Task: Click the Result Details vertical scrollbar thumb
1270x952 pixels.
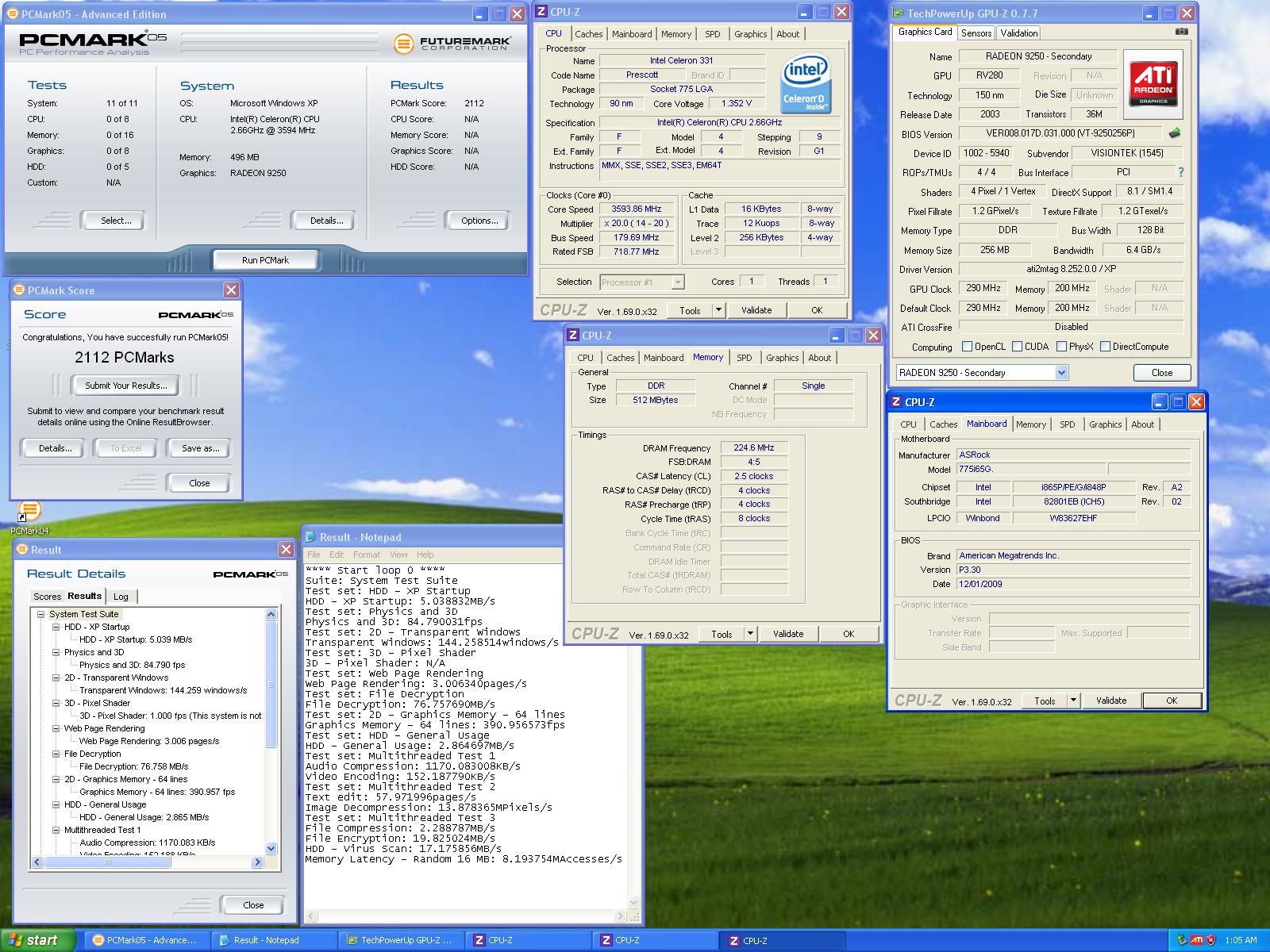Action: [x=271, y=685]
